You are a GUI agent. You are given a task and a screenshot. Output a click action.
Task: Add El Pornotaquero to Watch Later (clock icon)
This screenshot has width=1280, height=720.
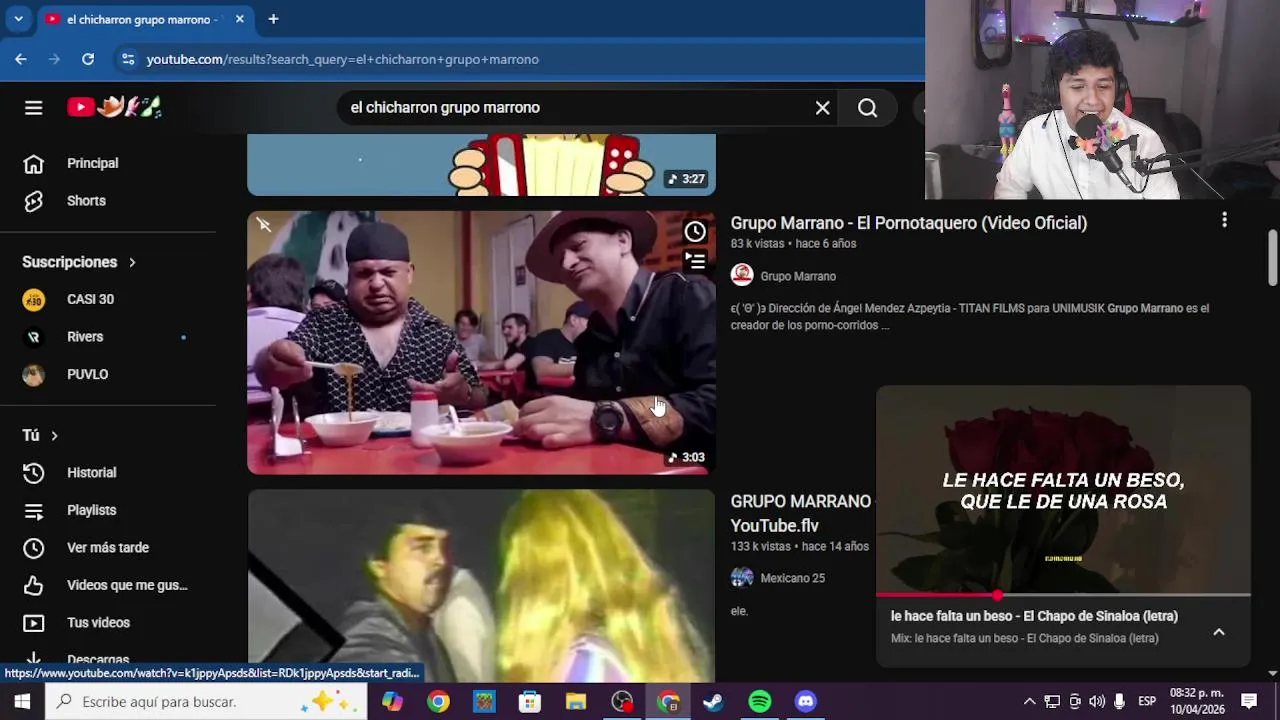695,232
